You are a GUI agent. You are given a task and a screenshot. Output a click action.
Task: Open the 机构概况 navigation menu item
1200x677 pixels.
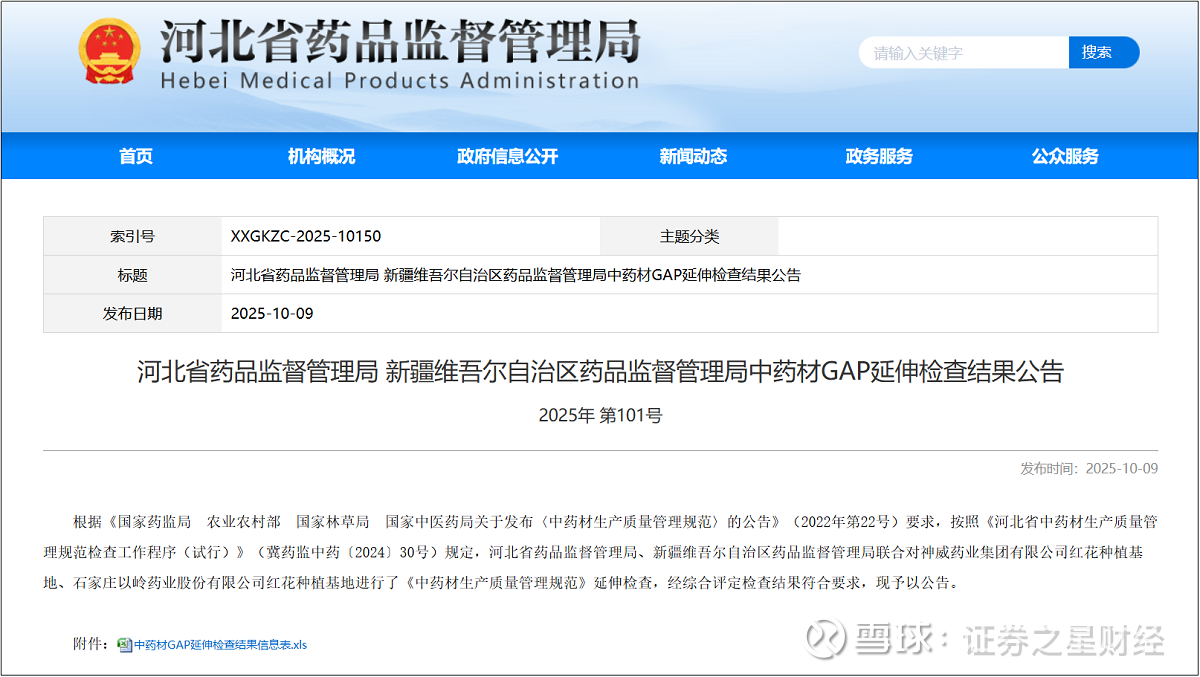[x=321, y=156]
